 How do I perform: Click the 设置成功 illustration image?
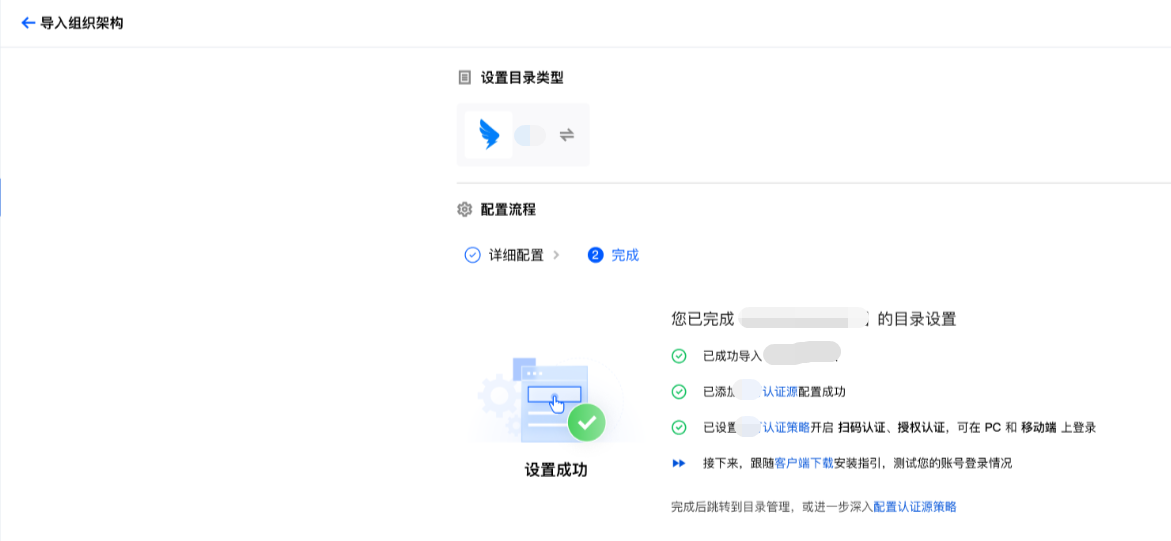(555, 400)
